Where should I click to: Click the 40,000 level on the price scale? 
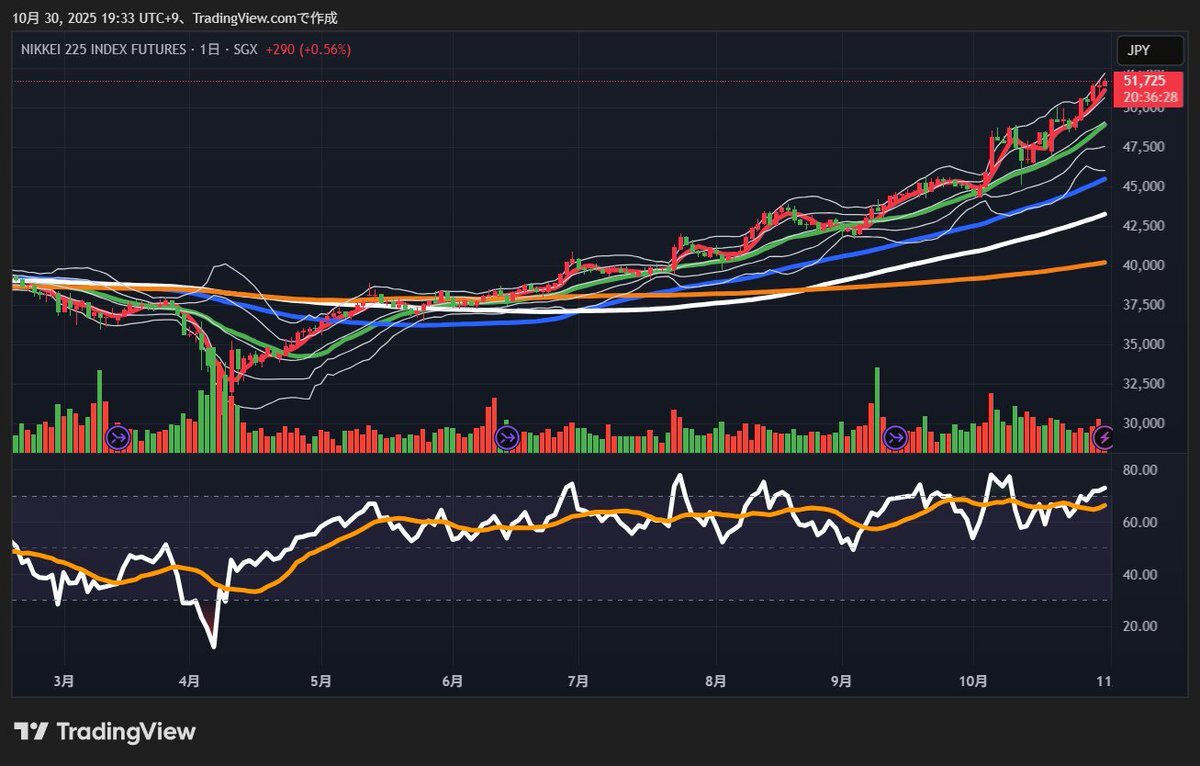coord(1142,266)
